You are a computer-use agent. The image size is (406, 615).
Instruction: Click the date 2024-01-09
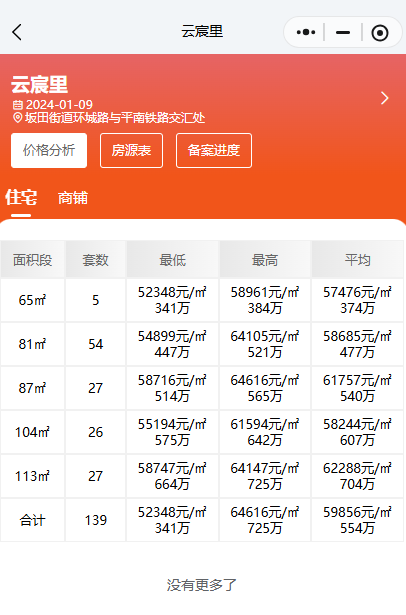click(x=59, y=105)
